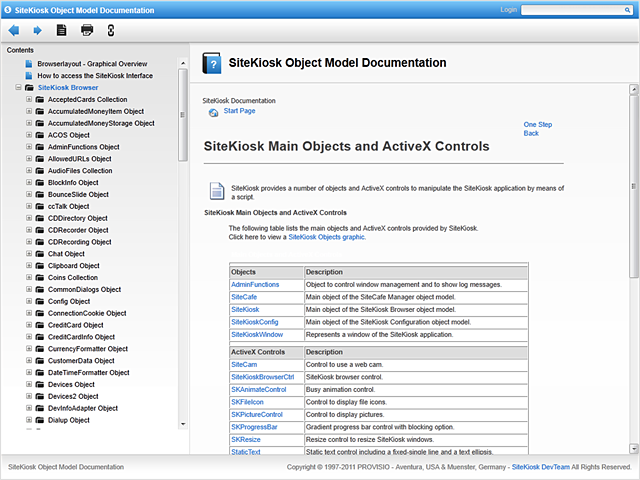The height and width of the screenshot is (480, 640).
Task: Expand the CreditCard Object node
Action: [x=29, y=325]
